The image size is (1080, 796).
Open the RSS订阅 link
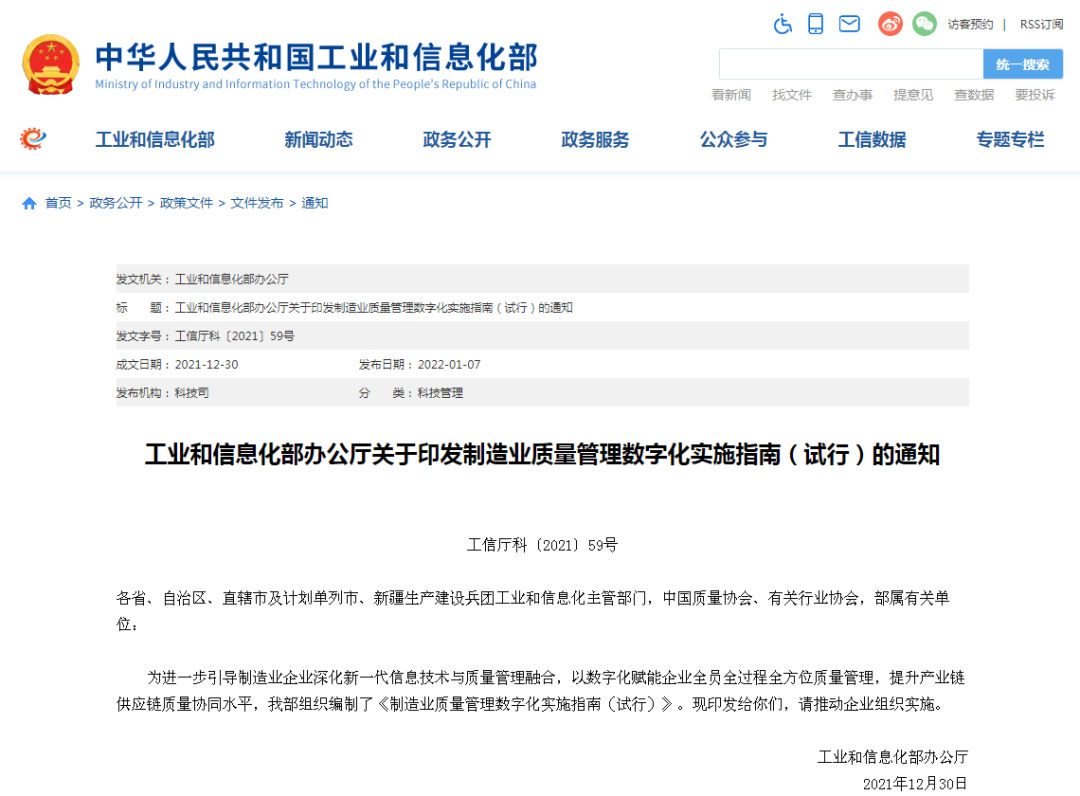1040,24
